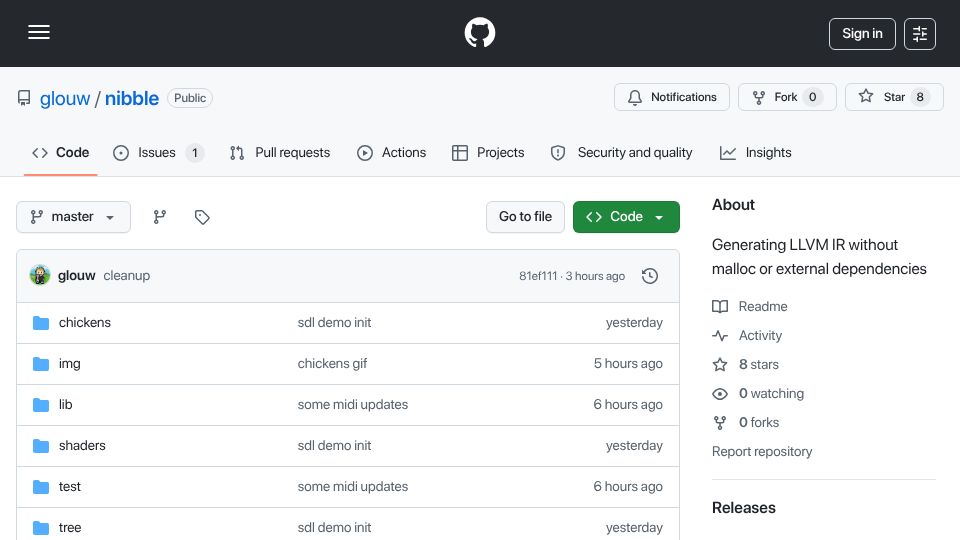Image resolution: width=960 pixels, height=540 pixels.
Task: Click the chickens folder icon
Action: (41, 323)
